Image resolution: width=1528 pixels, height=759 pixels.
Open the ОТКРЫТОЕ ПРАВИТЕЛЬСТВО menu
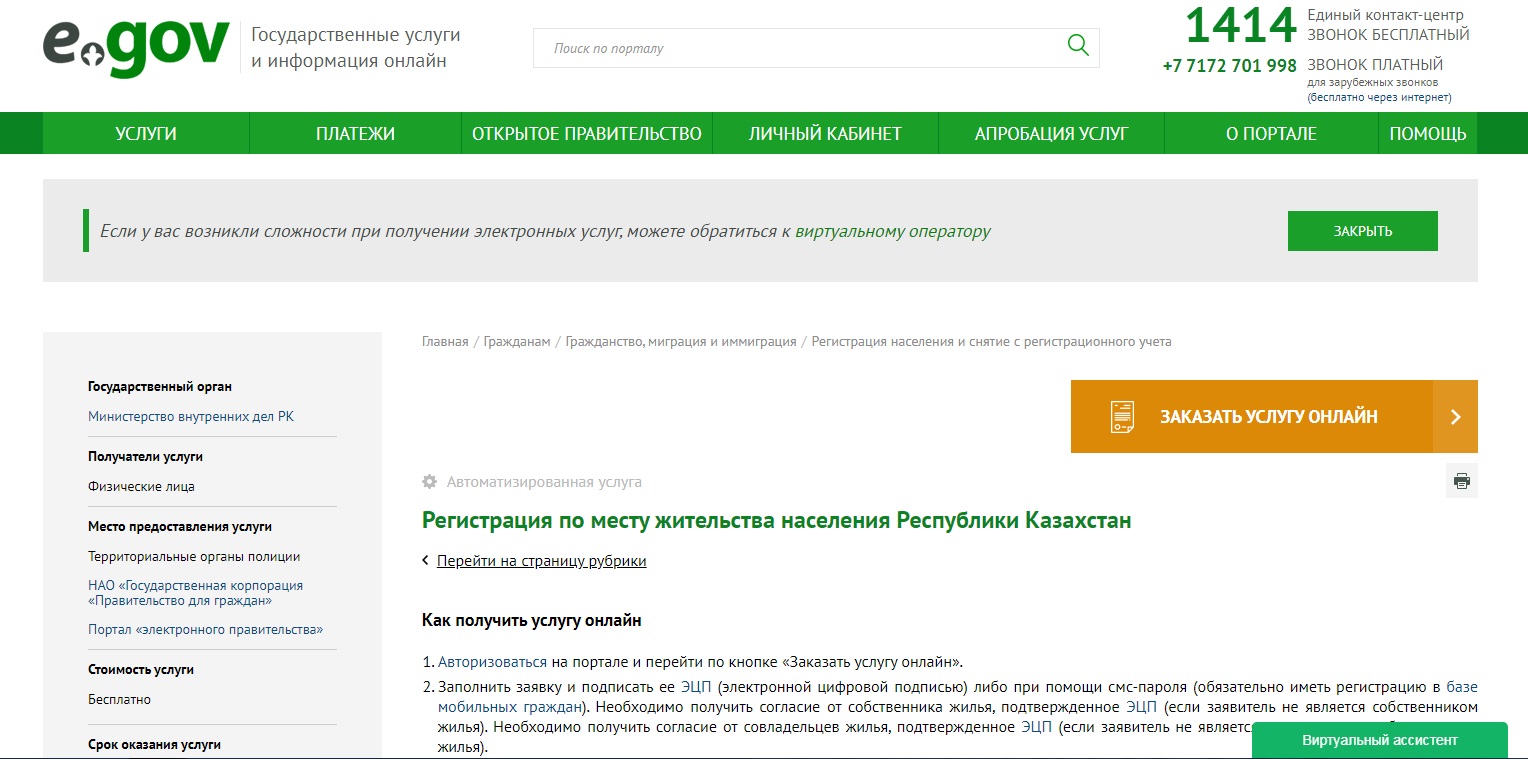tap(586, 133)
